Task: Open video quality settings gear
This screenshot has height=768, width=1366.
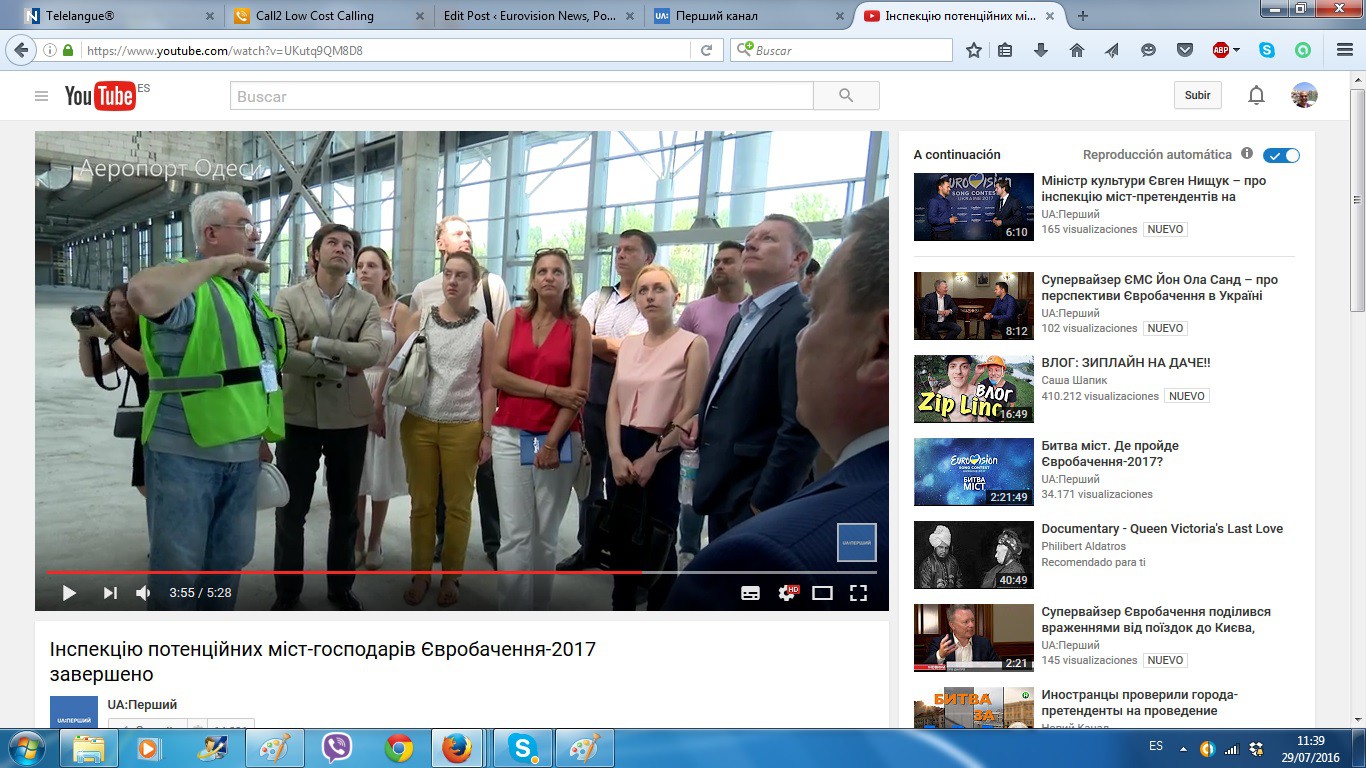Action: click(x=788, y=593)
